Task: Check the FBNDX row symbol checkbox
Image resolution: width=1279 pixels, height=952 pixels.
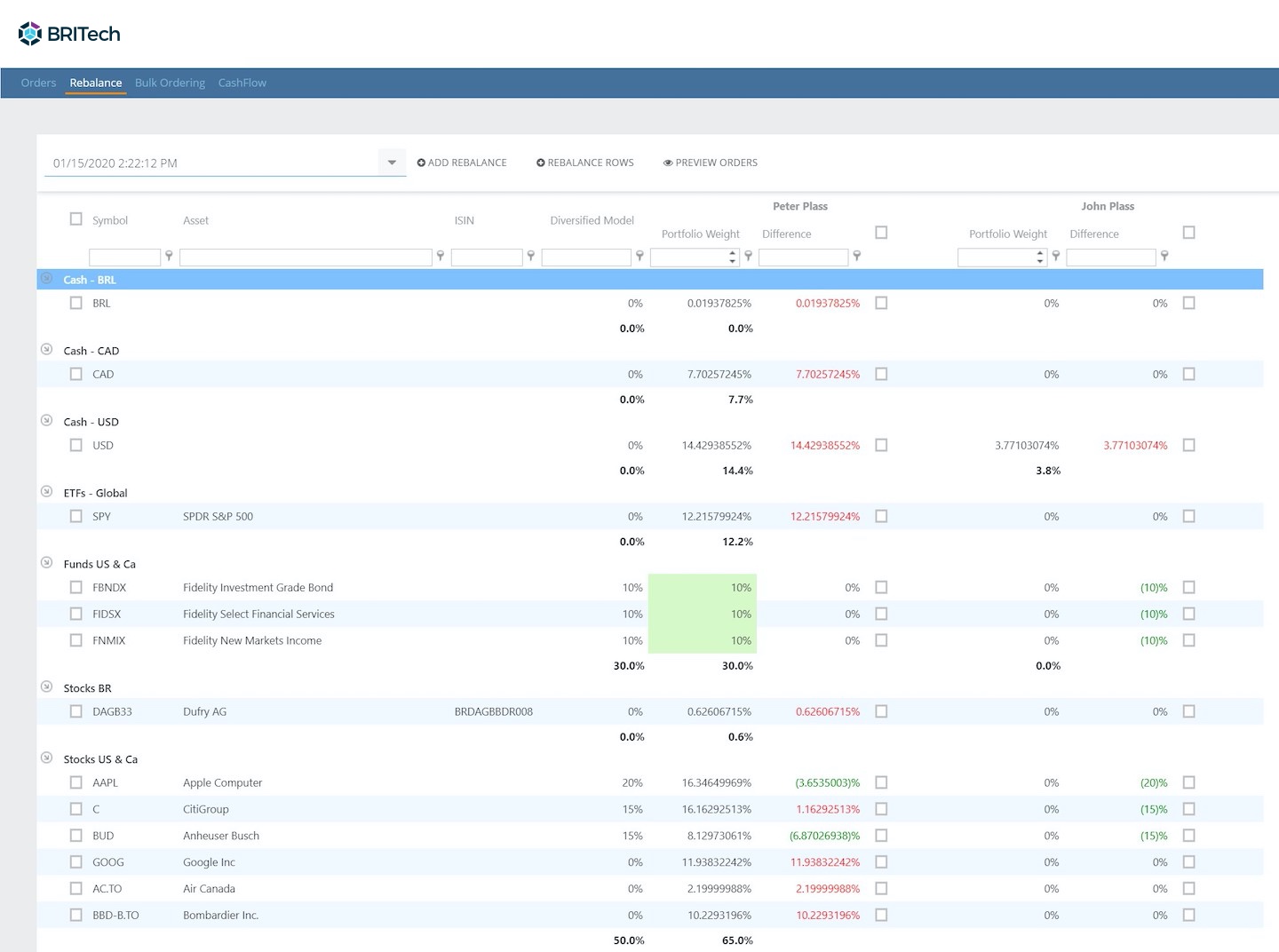Action: pos(76,587)
